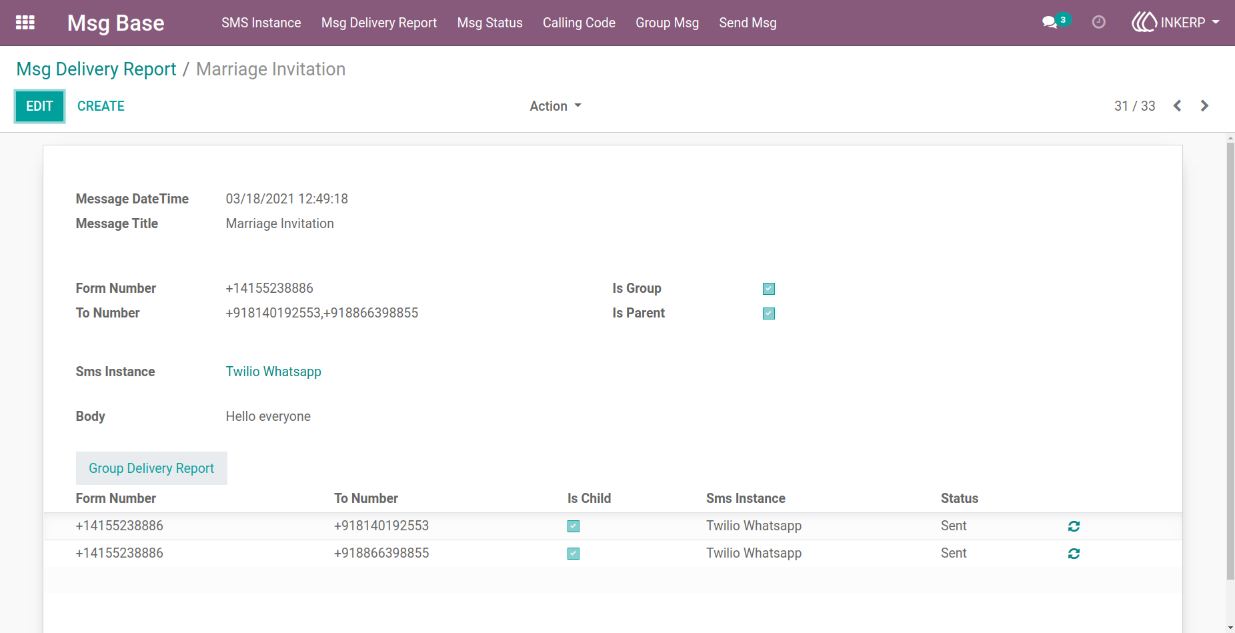Screen dimensions: 1235x633
Task: Sort by the Is Child column header
Action: point(589,498)
